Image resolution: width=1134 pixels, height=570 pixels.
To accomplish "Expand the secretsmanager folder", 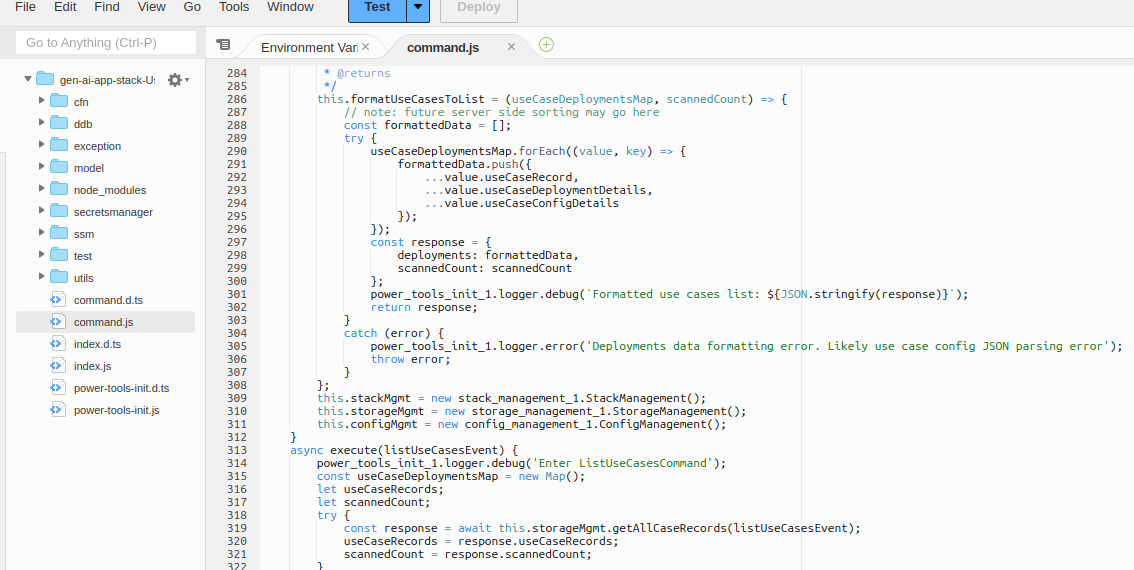I will pyautogui.click(x=41, y=212).
